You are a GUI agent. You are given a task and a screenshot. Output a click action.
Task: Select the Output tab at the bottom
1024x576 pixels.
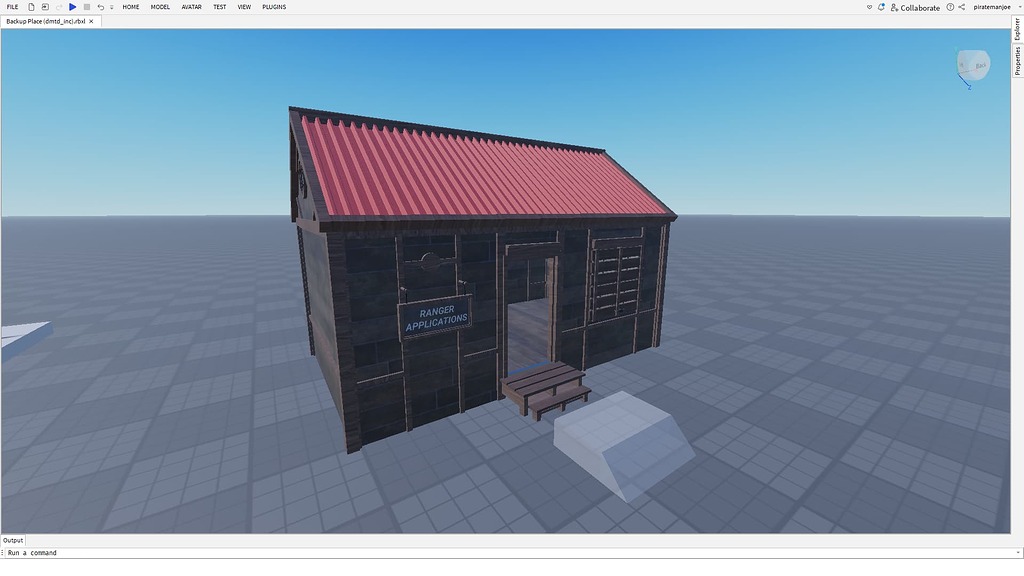pos(13,540)
